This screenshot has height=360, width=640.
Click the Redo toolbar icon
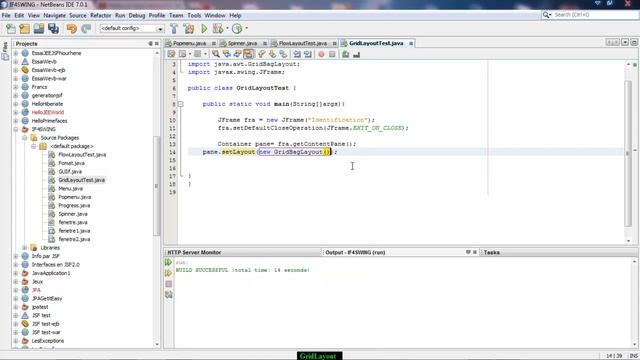[86, 29]
